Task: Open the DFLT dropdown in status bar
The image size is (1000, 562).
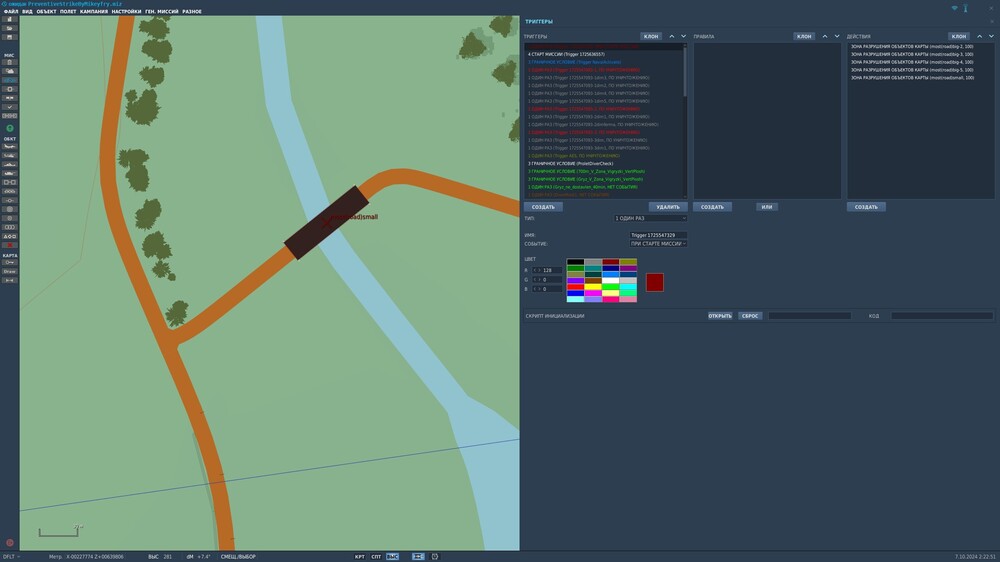Action: (11, 556)
